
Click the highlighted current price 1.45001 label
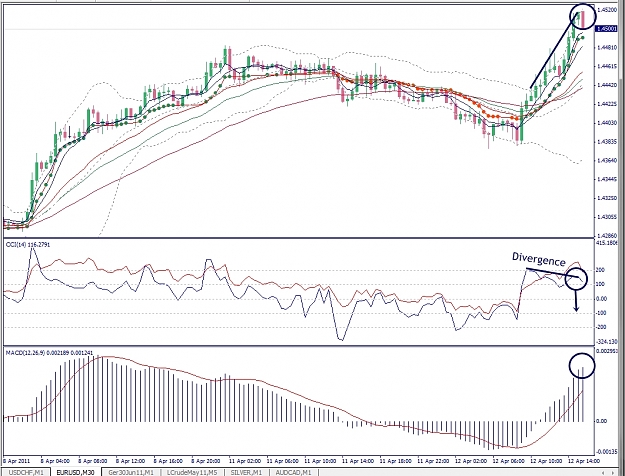click(x=606, y=29)
